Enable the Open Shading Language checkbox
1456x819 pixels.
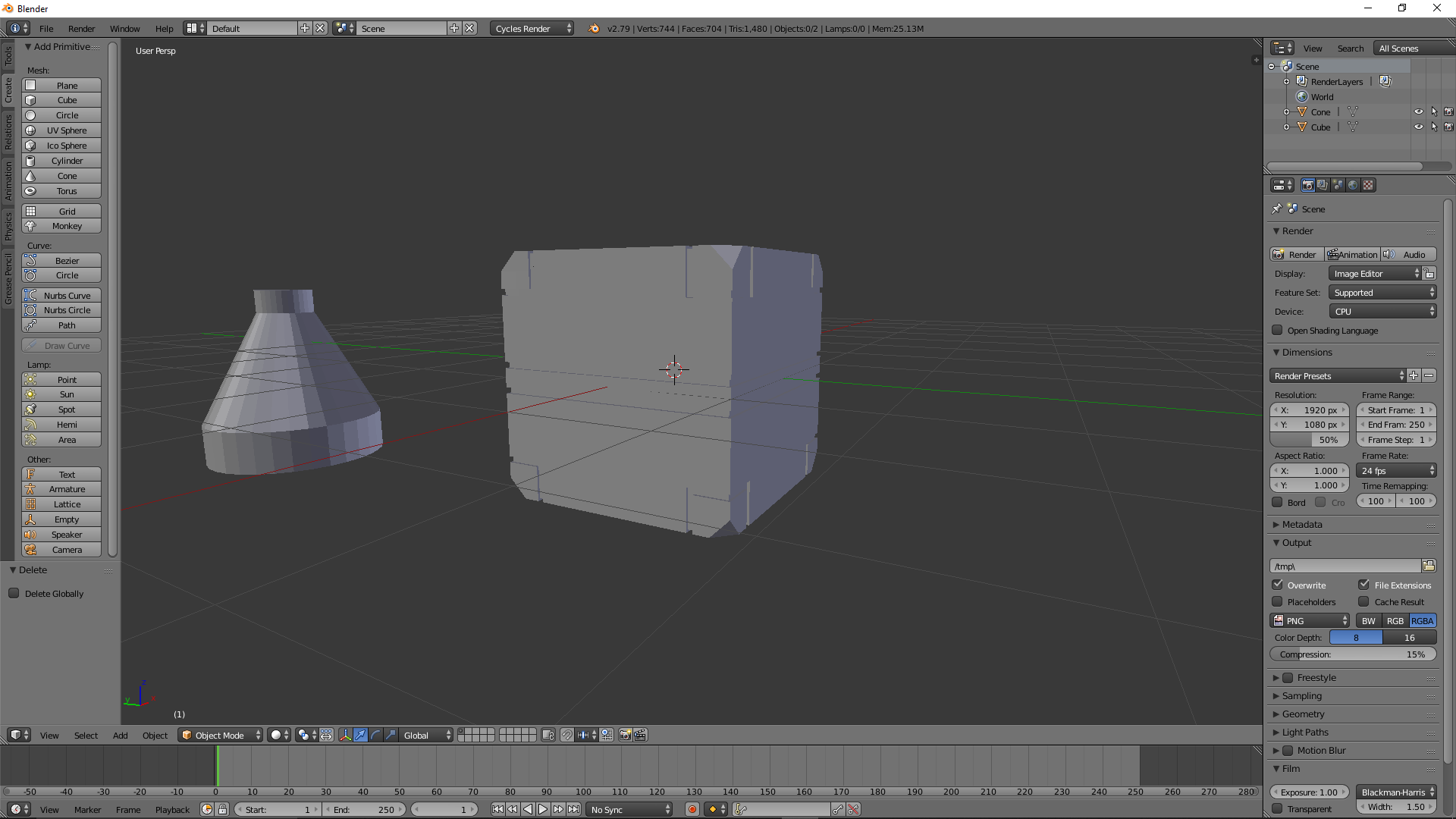[1277, 330]
